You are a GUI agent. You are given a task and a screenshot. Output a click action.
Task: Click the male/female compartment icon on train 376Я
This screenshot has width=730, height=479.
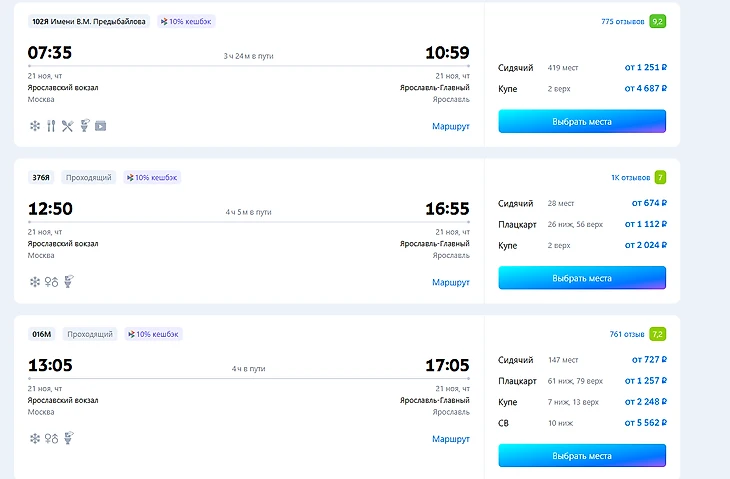pyautogui.click(x=52, y=282)
